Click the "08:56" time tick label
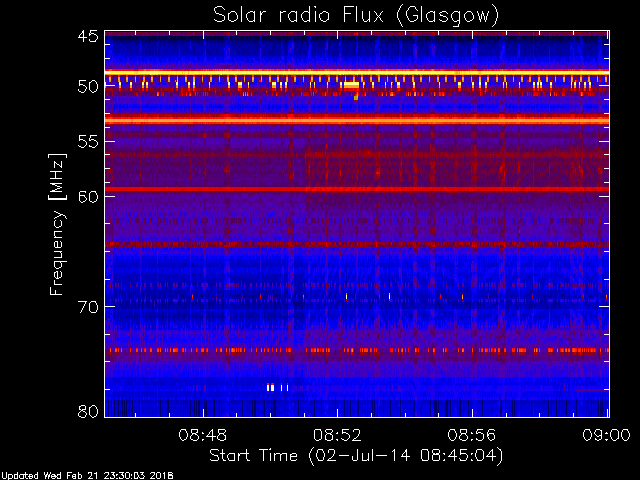Image resolution: width=640 pixels, height=480 pixels. [472, 435]
